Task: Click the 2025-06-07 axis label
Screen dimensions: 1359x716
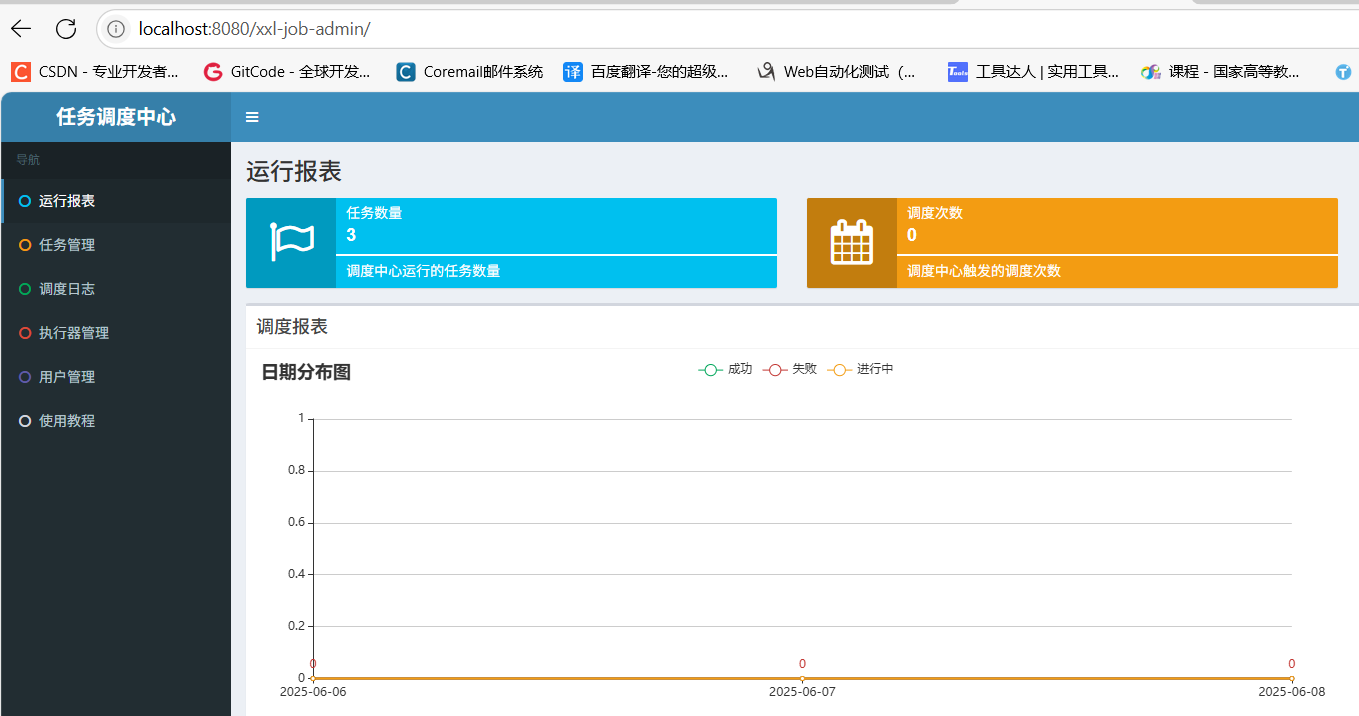Action: pos(802,691)
